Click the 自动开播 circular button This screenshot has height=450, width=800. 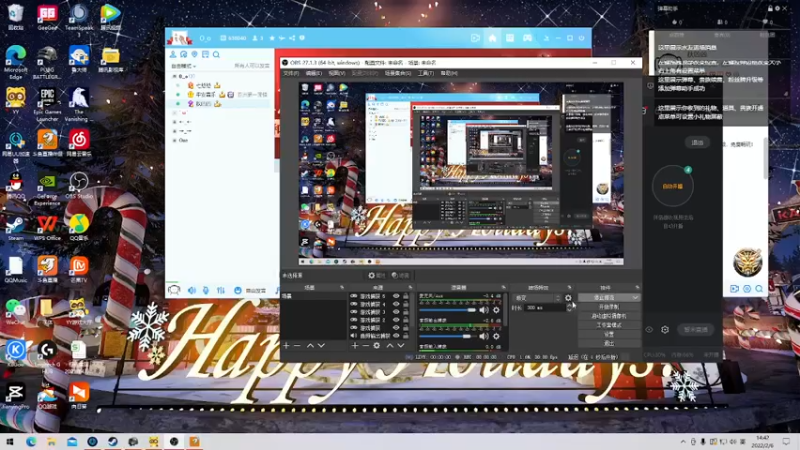coord(672,186)
